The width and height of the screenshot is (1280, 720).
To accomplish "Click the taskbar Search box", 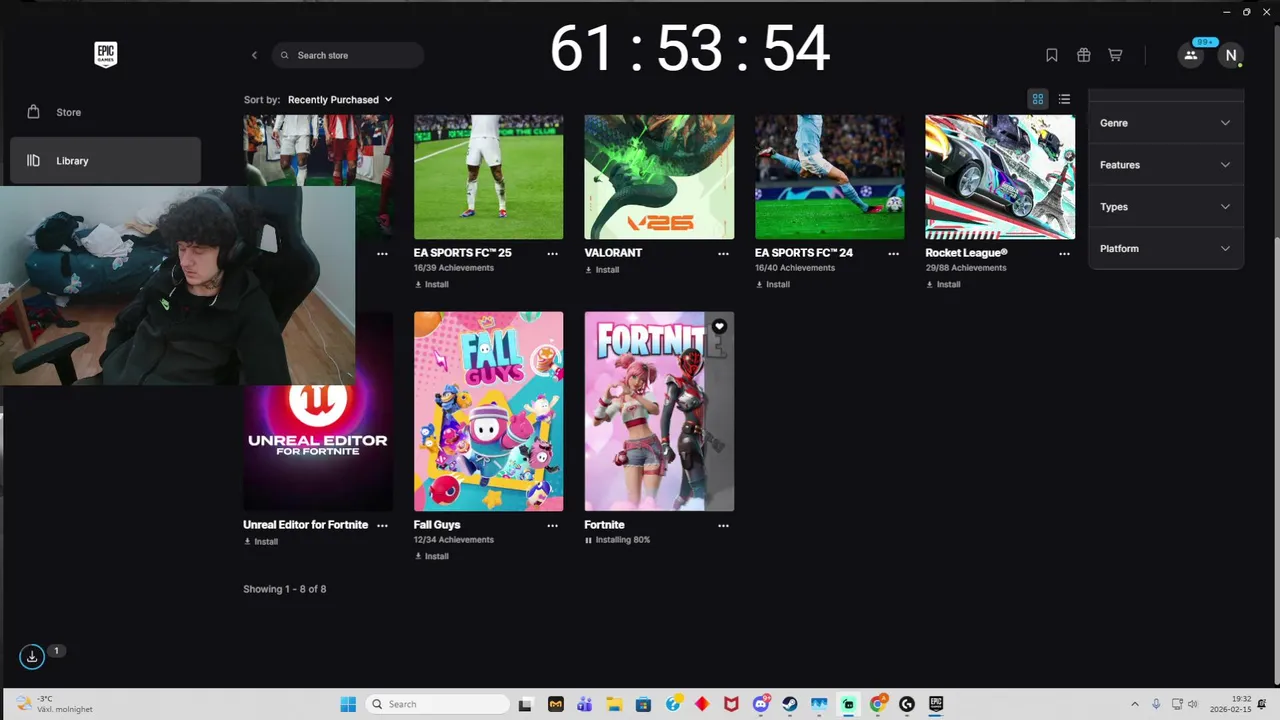I will pyautogui.click(x=438, y=704).
